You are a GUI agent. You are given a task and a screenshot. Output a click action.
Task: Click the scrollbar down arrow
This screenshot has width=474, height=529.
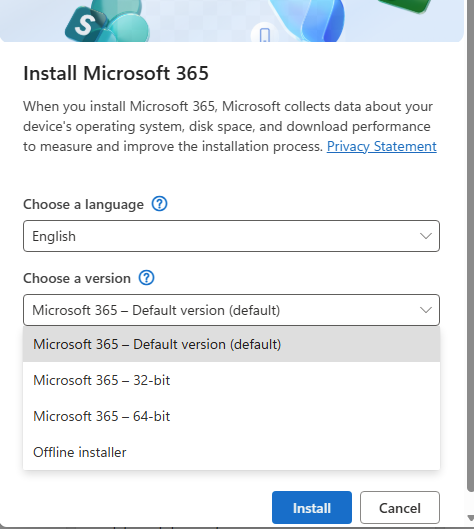click(470, 517)
